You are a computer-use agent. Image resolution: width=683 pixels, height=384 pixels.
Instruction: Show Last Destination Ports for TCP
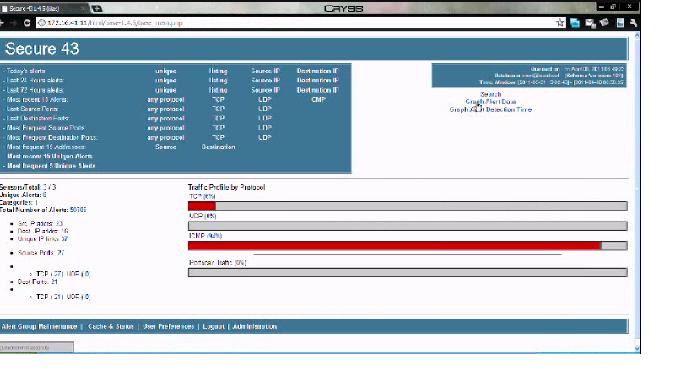(218, 118)
